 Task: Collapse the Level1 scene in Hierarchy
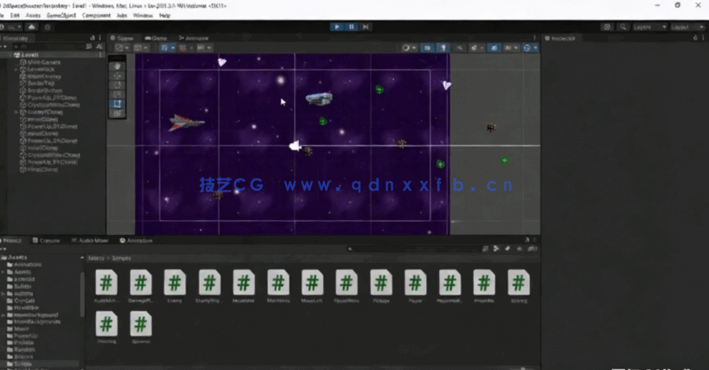pos(10,55)
